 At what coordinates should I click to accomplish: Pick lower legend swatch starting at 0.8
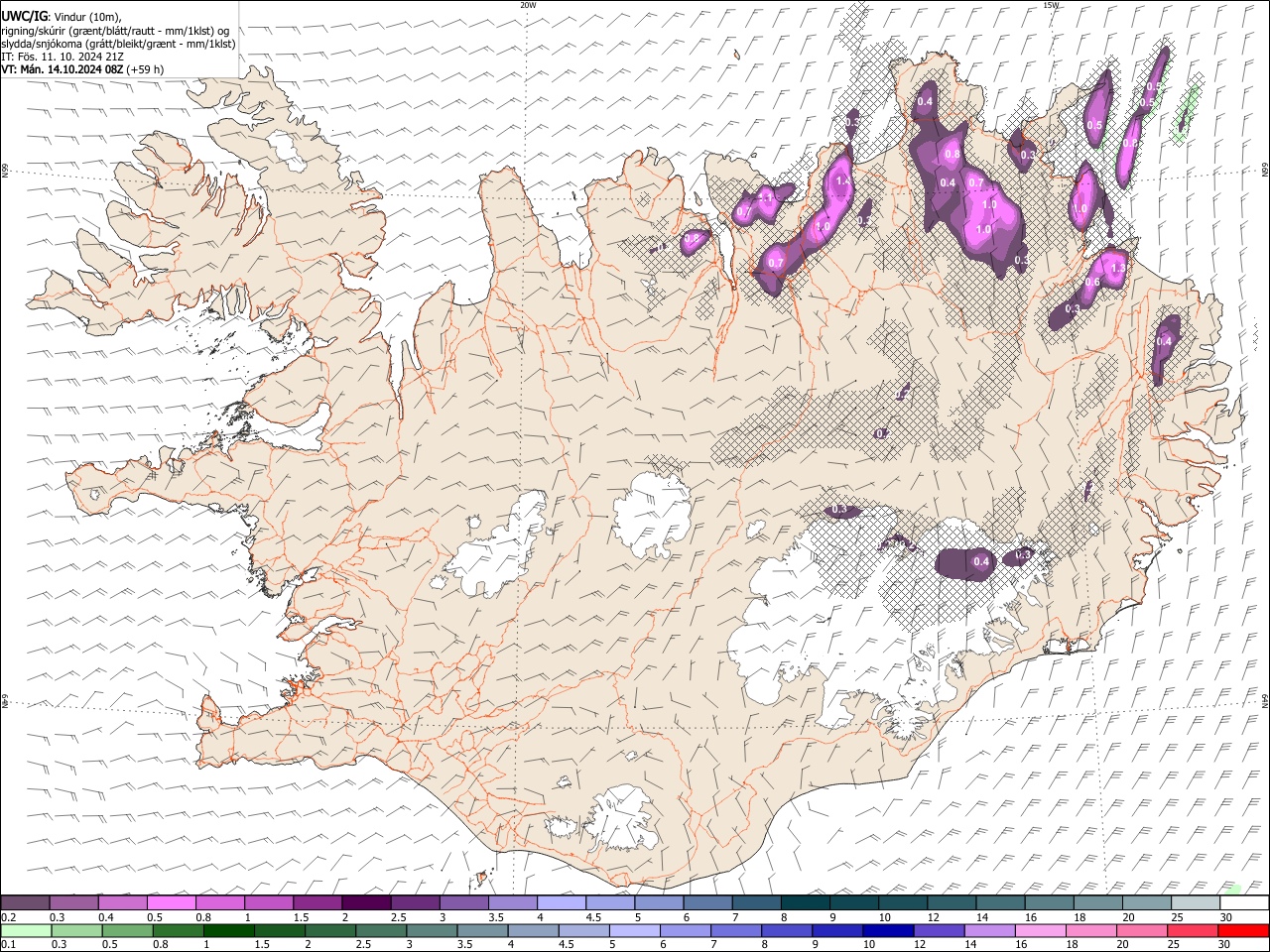(178, 930)
